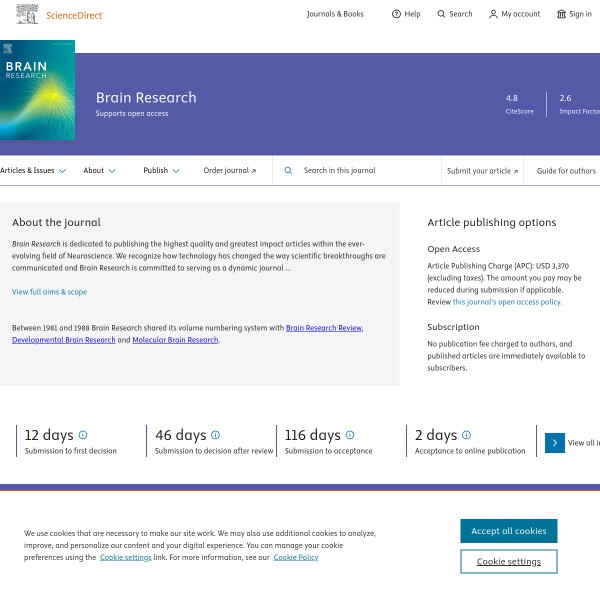Open Guide for authors tab

[566, 171]
